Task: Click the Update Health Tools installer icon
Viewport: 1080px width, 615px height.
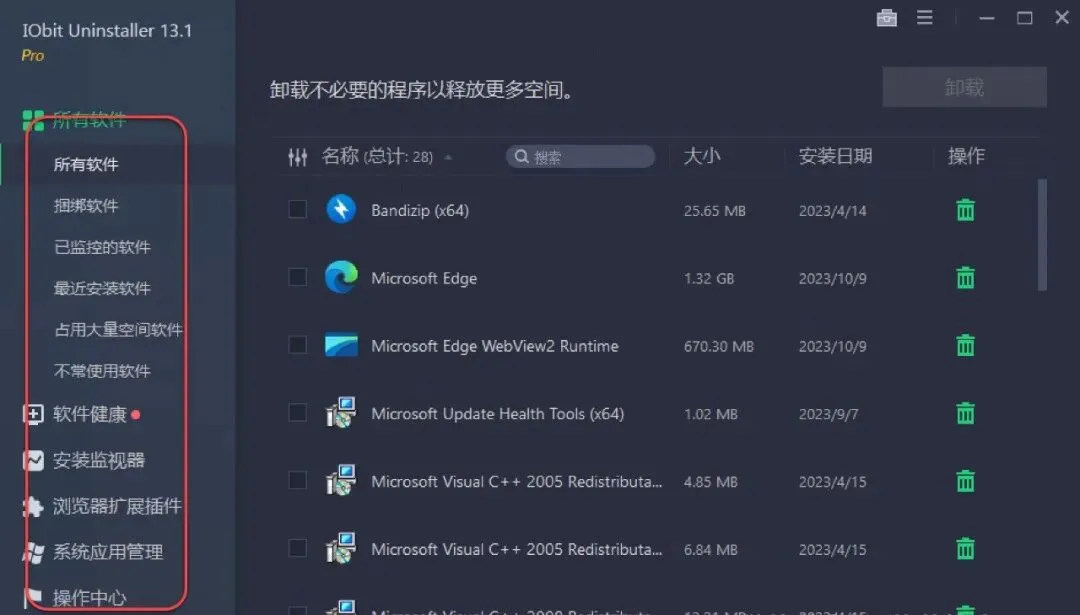Action: [x=341, y=413]
